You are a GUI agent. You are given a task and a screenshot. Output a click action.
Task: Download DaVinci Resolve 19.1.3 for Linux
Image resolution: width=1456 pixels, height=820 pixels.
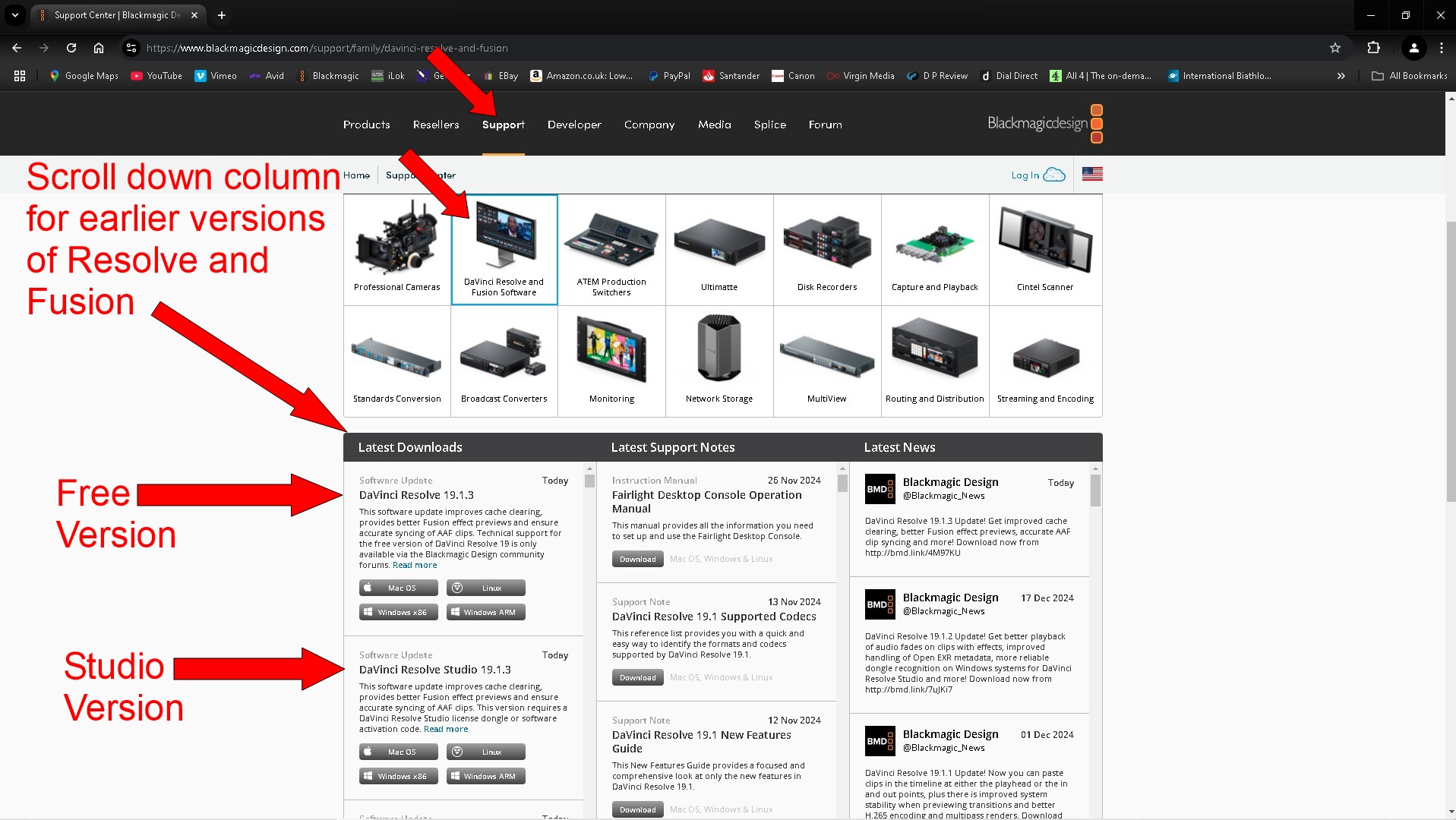[486, 588]
